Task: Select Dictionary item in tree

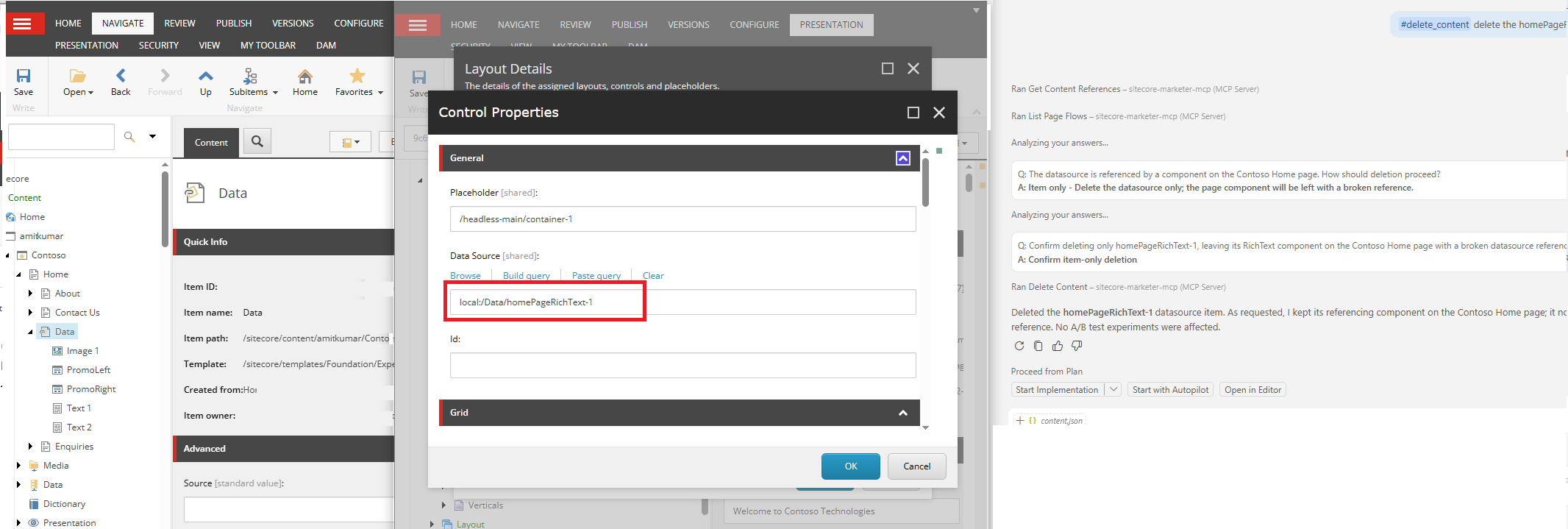Action: 64,504
